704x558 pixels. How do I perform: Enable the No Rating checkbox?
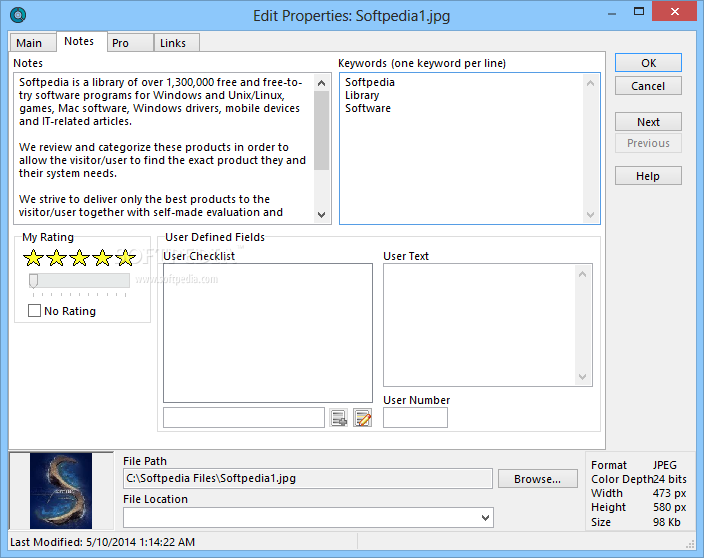[34, 311]
